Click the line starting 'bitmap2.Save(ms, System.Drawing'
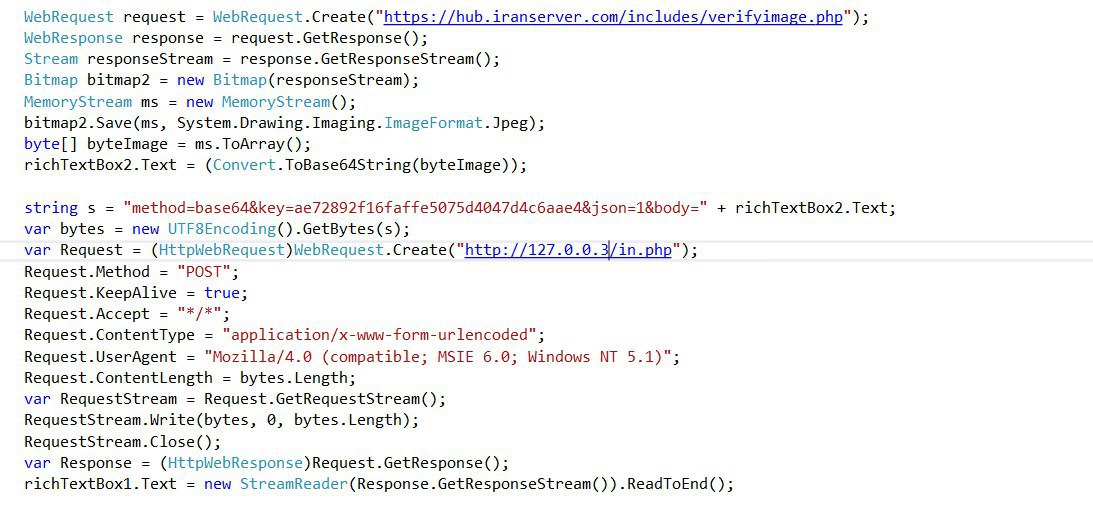 click(284, 123)
